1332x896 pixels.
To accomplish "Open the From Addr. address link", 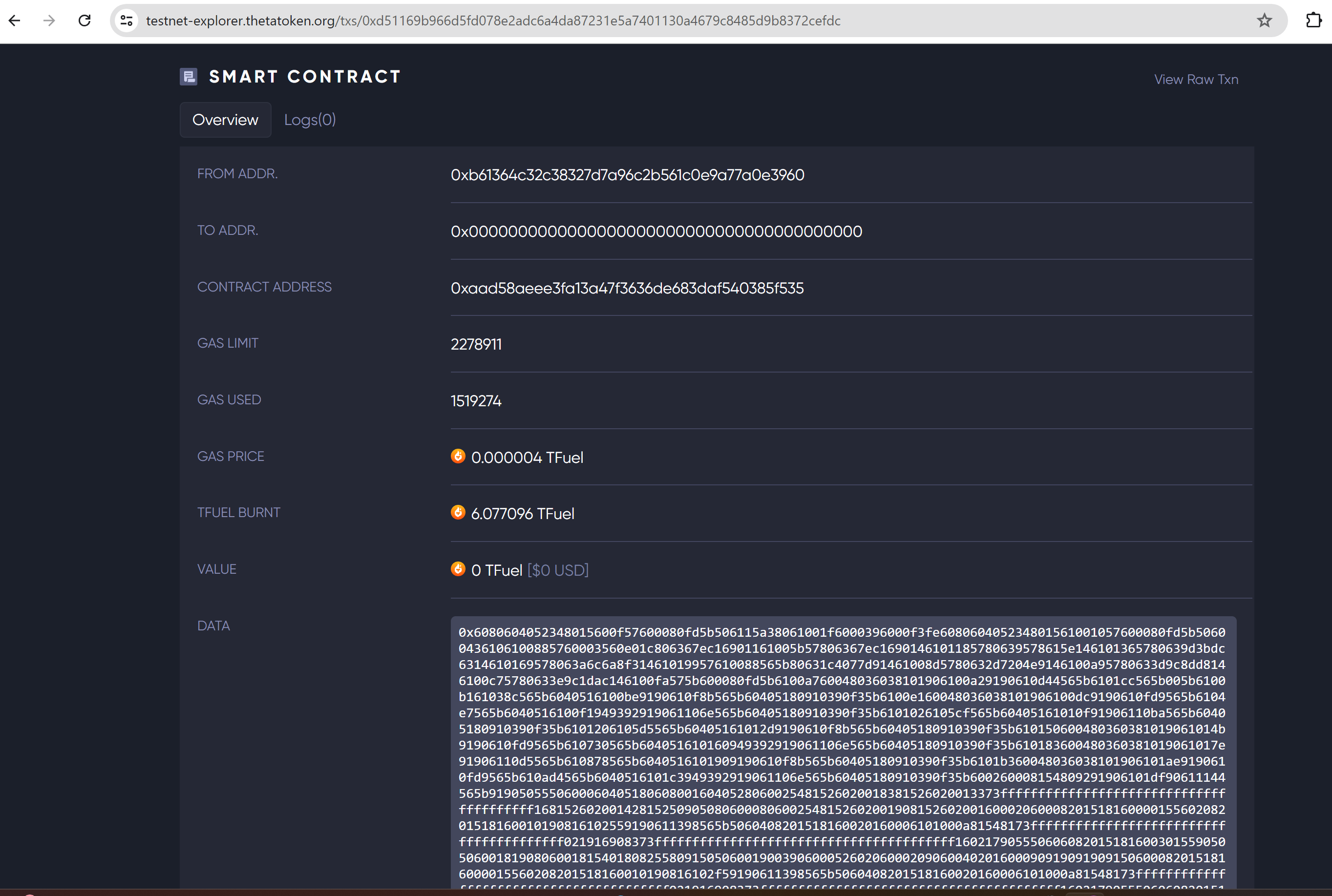I will (627, 175).
